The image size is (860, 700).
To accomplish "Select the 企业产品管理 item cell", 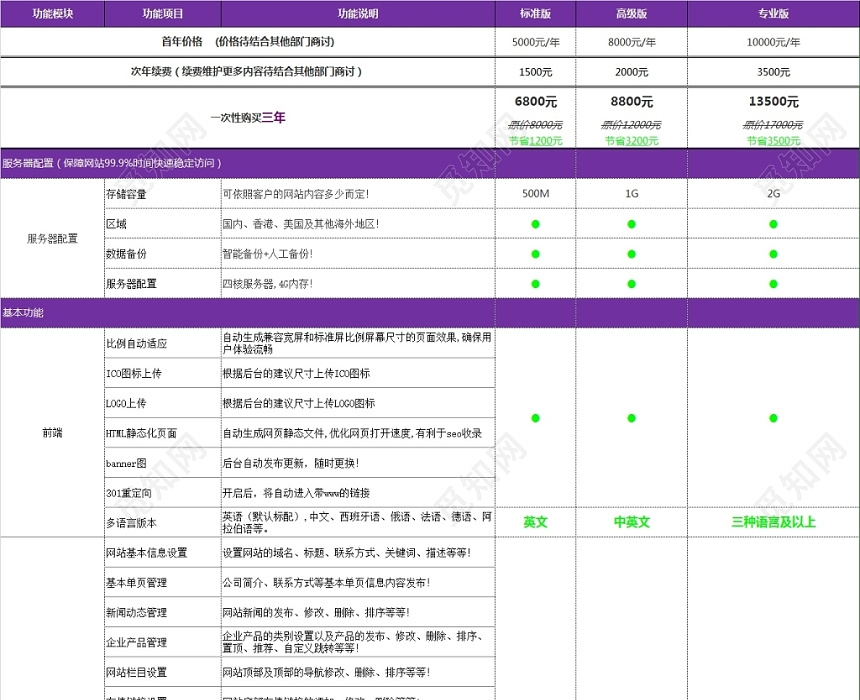I will [163, 642].
